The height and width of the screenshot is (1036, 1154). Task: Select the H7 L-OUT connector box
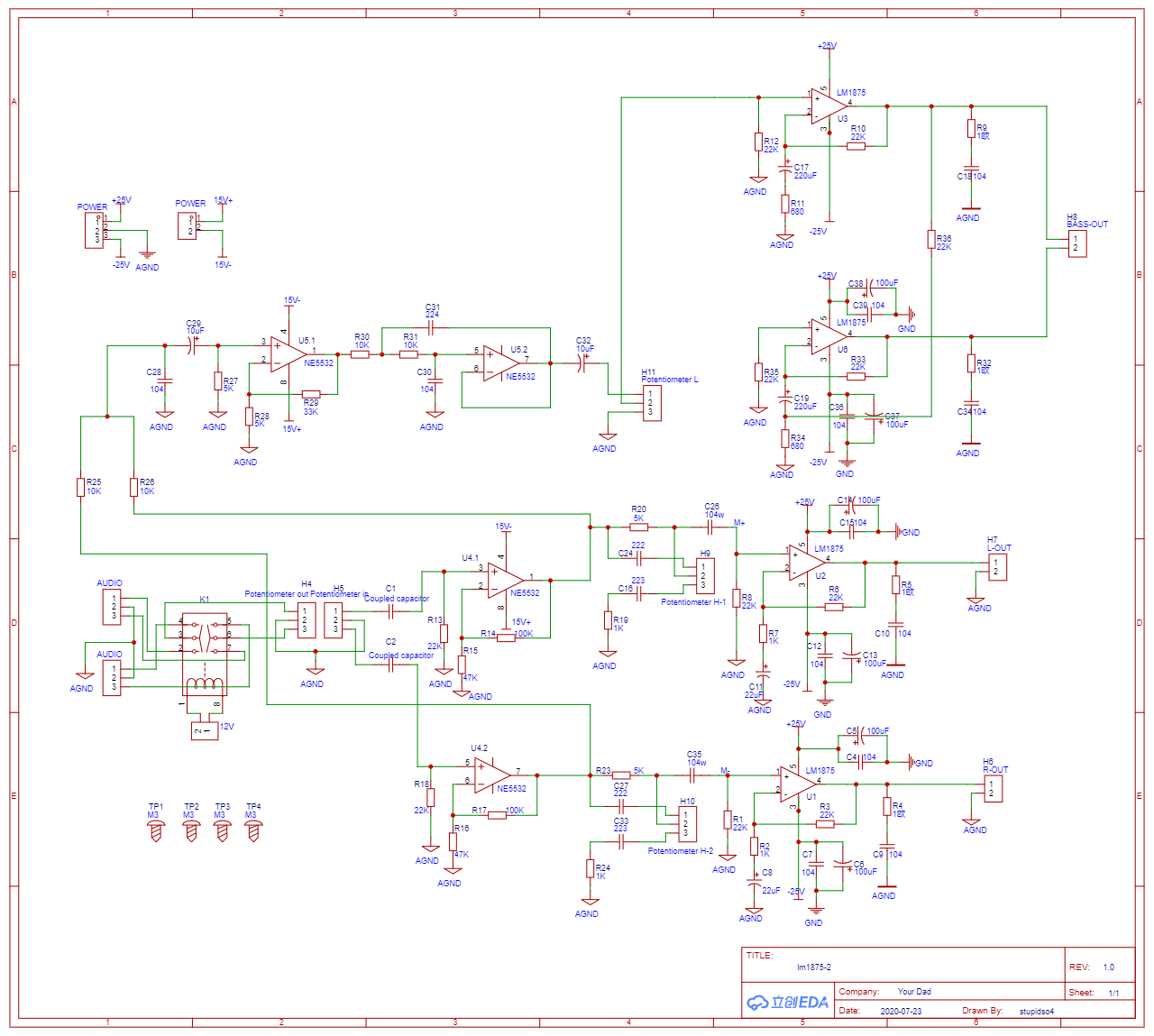click(998, 567)
